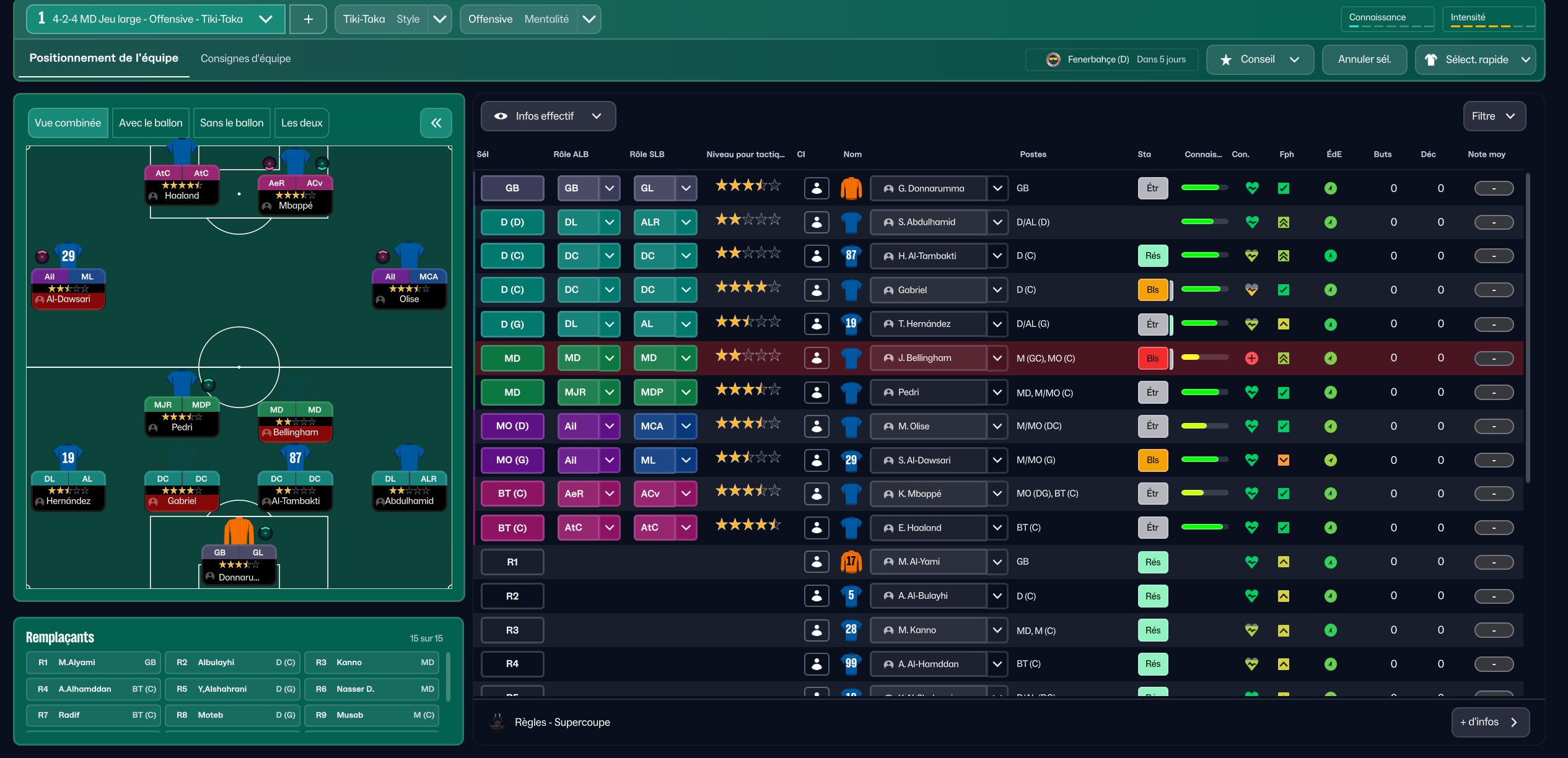Open the SLB role dropdown for Mbappé (ACv)
The height and width of the screenshot is (758, 1568).
click(x=686, y=494)
